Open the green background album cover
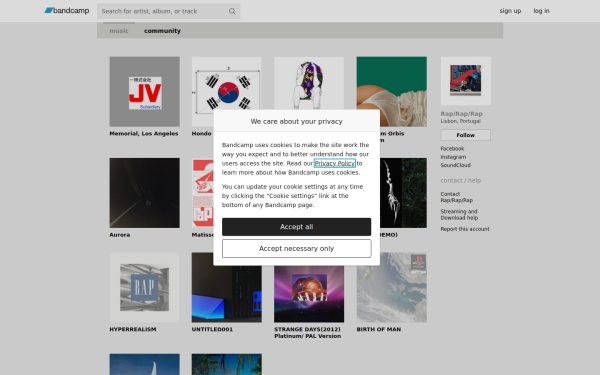 coord(392,91)
